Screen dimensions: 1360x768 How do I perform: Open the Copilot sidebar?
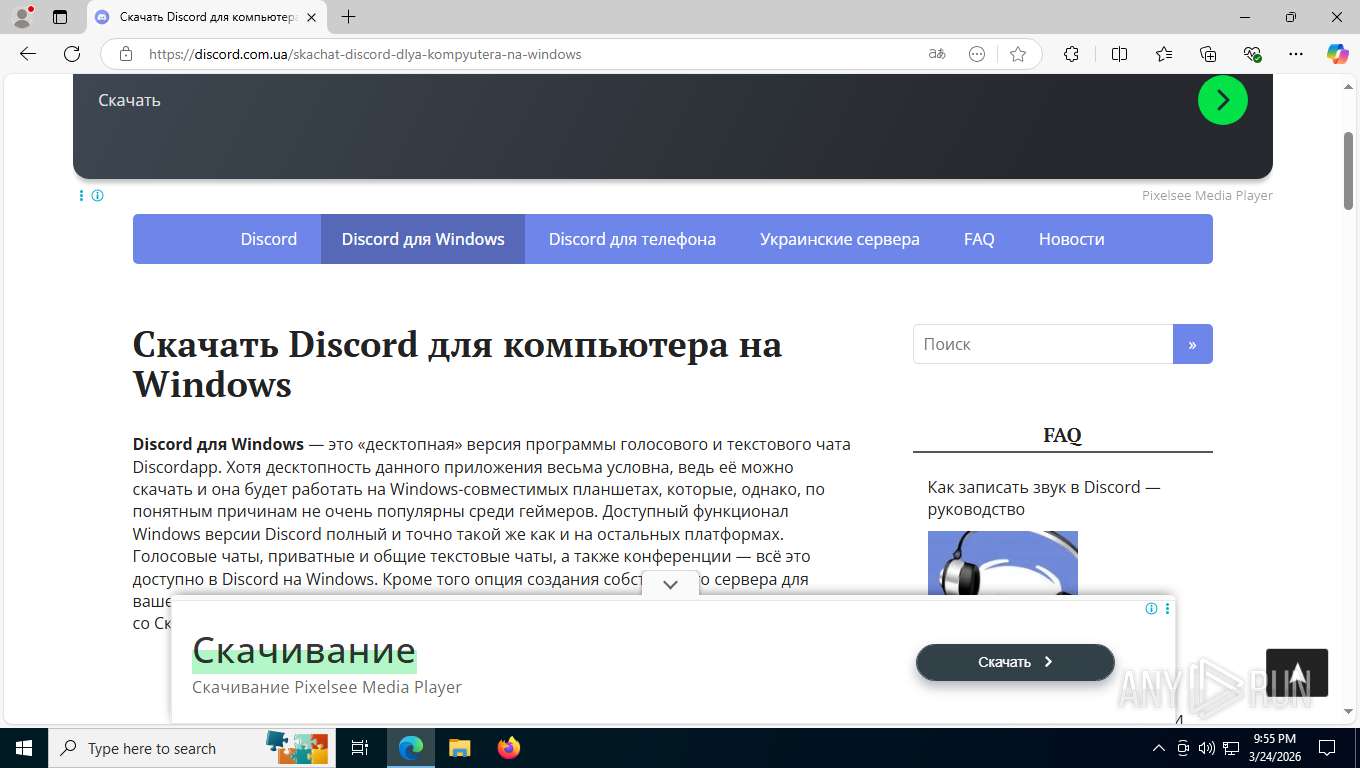click(1337, 54)
